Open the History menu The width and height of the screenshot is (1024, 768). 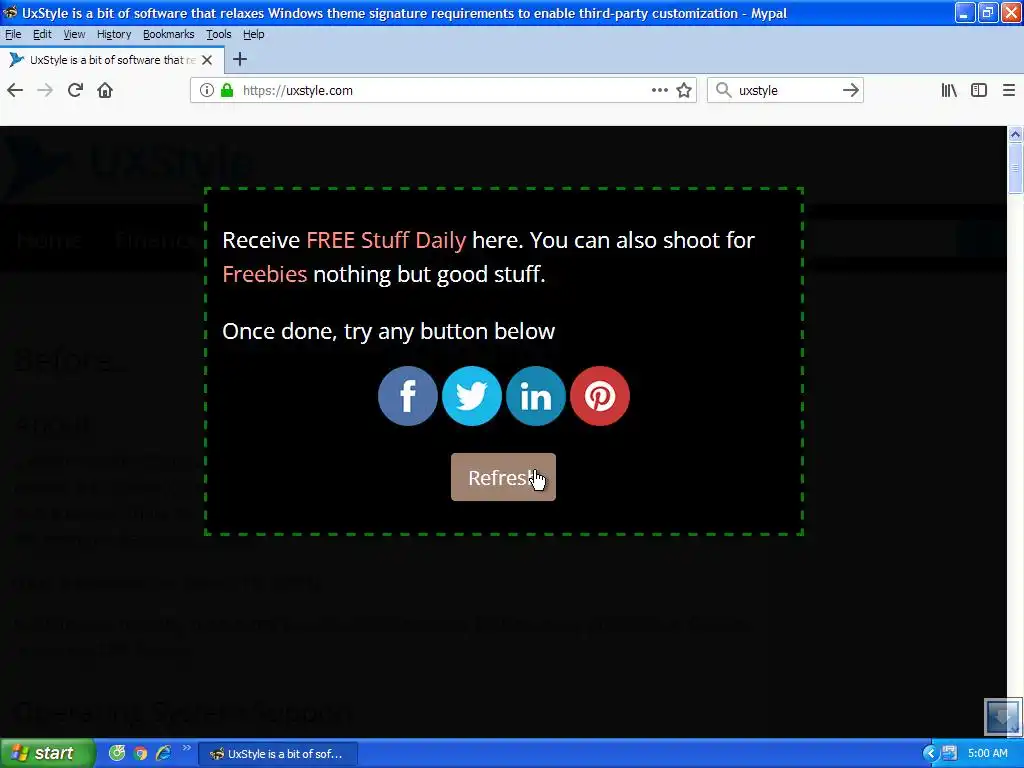click(114, 35)
